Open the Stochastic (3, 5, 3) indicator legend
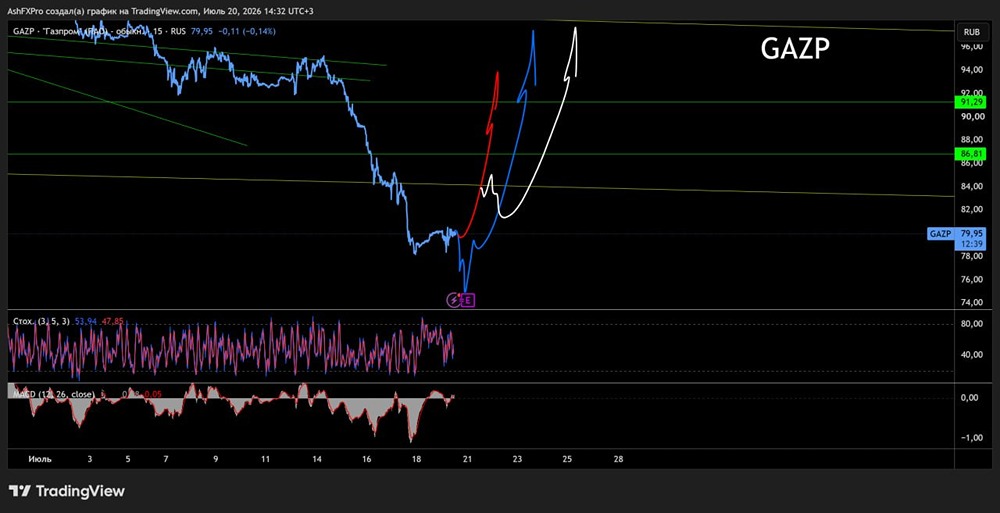Screen dimensions: 1000x513 40,322
